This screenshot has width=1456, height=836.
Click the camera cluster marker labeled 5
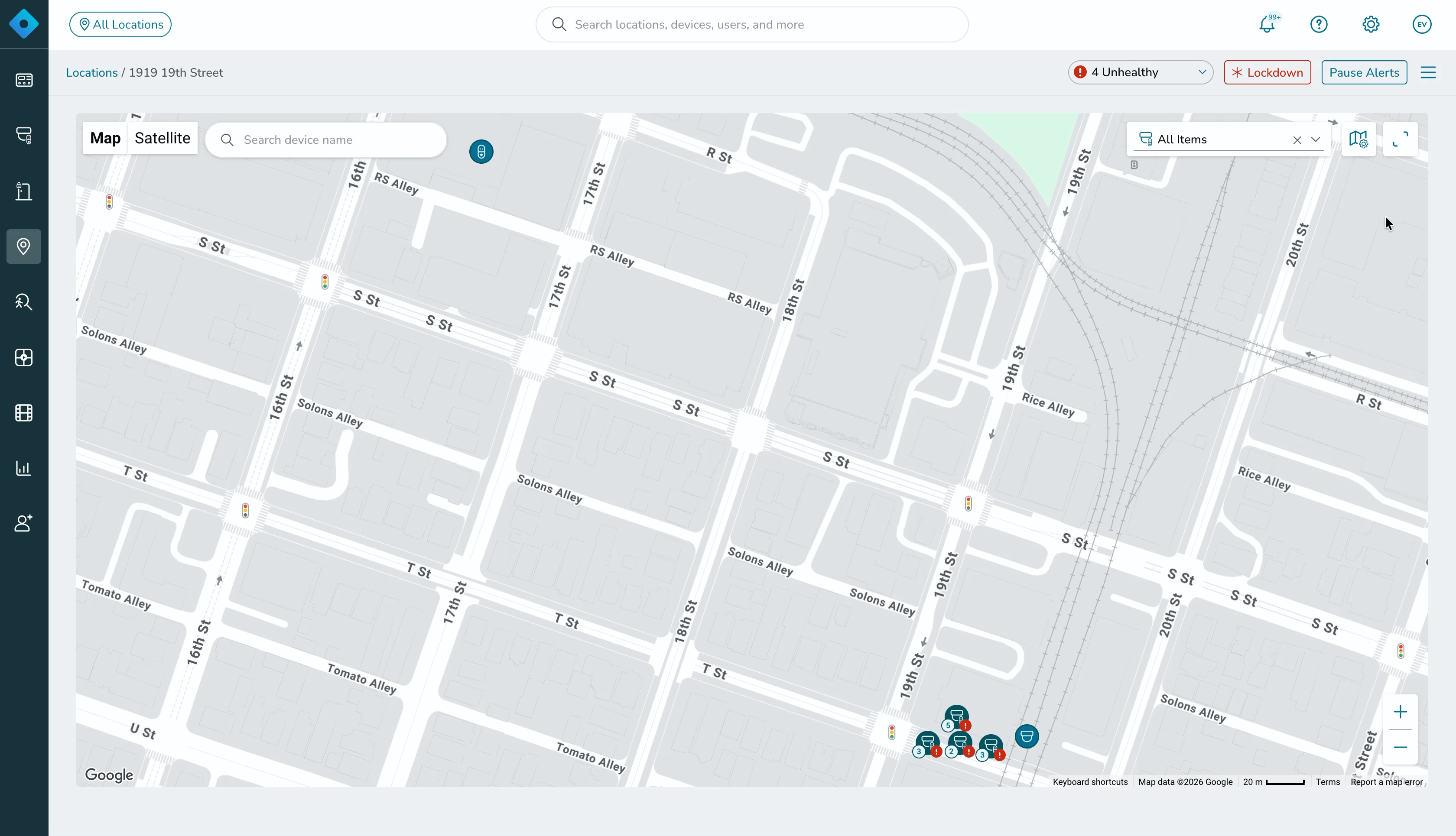pyautogui.click(x=956, y=716)
